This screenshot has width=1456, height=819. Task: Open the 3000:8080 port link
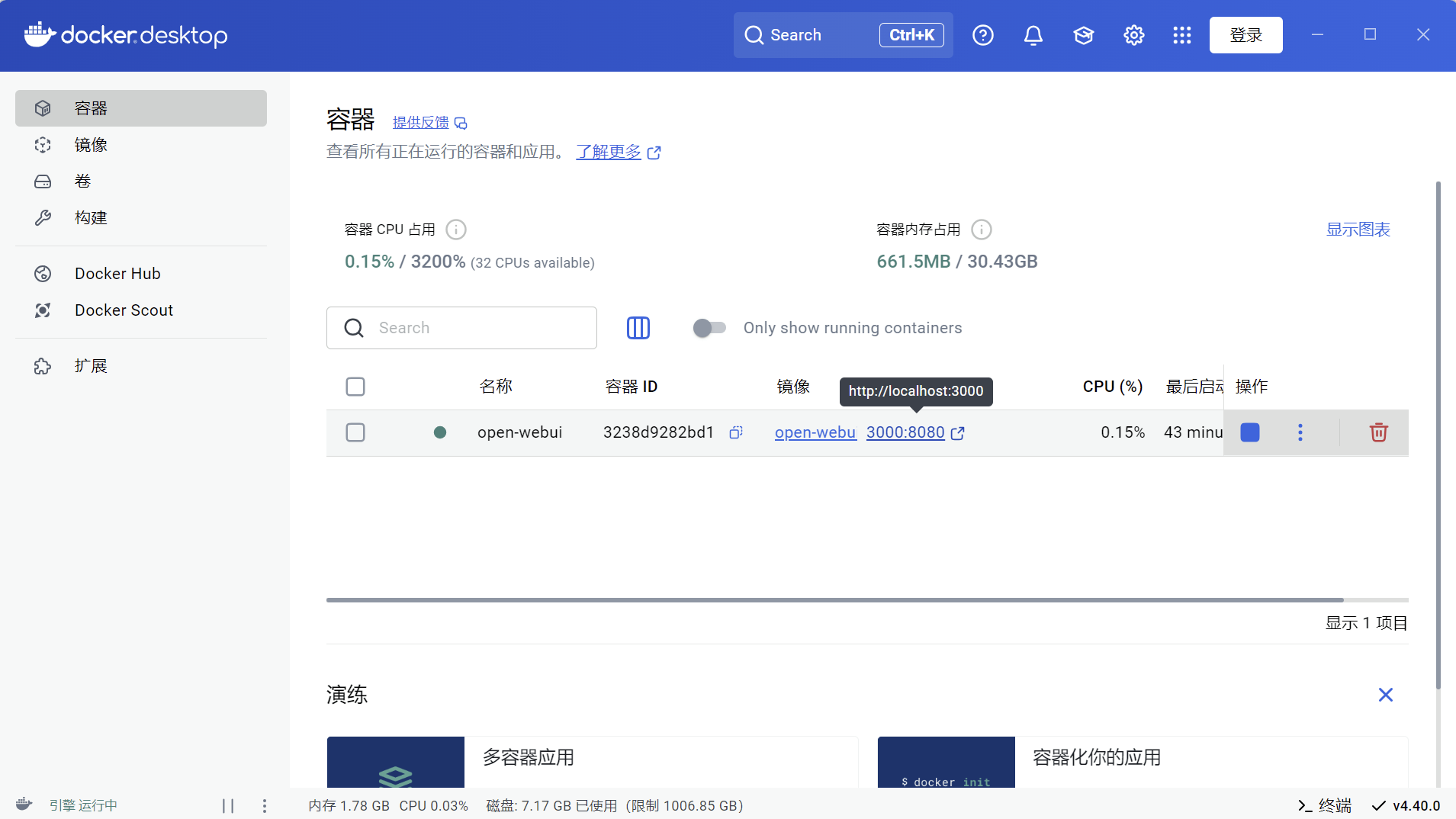coord(905,432)
